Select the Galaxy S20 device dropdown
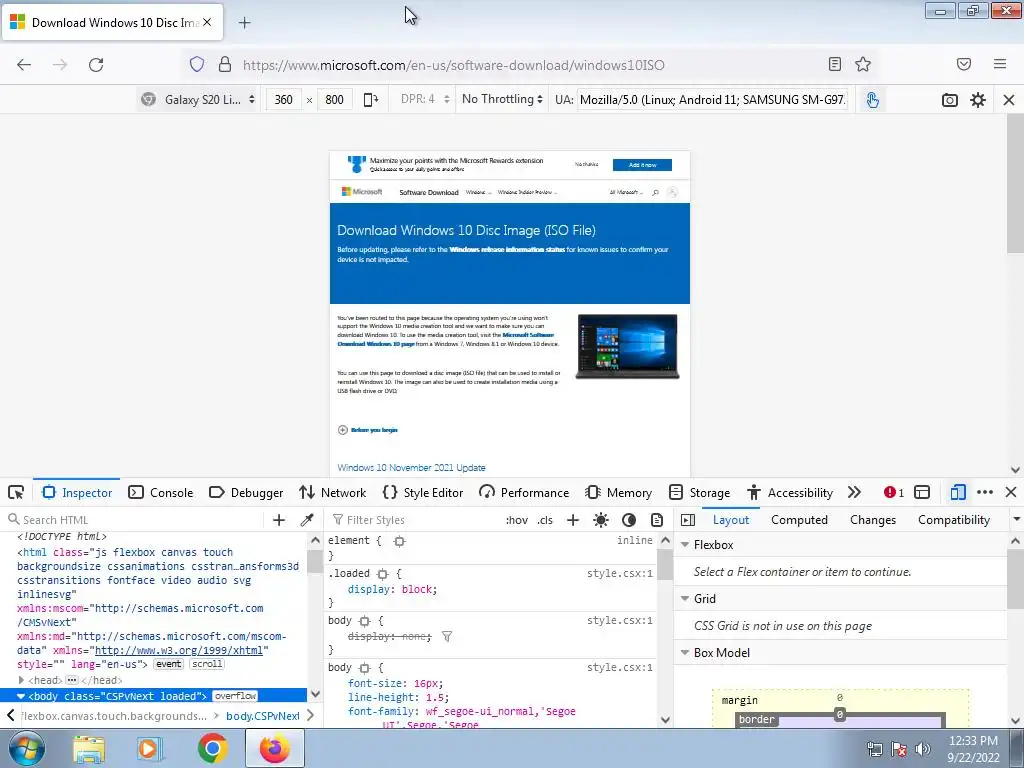Screen dimensions: 1024x768 point(199,100)
